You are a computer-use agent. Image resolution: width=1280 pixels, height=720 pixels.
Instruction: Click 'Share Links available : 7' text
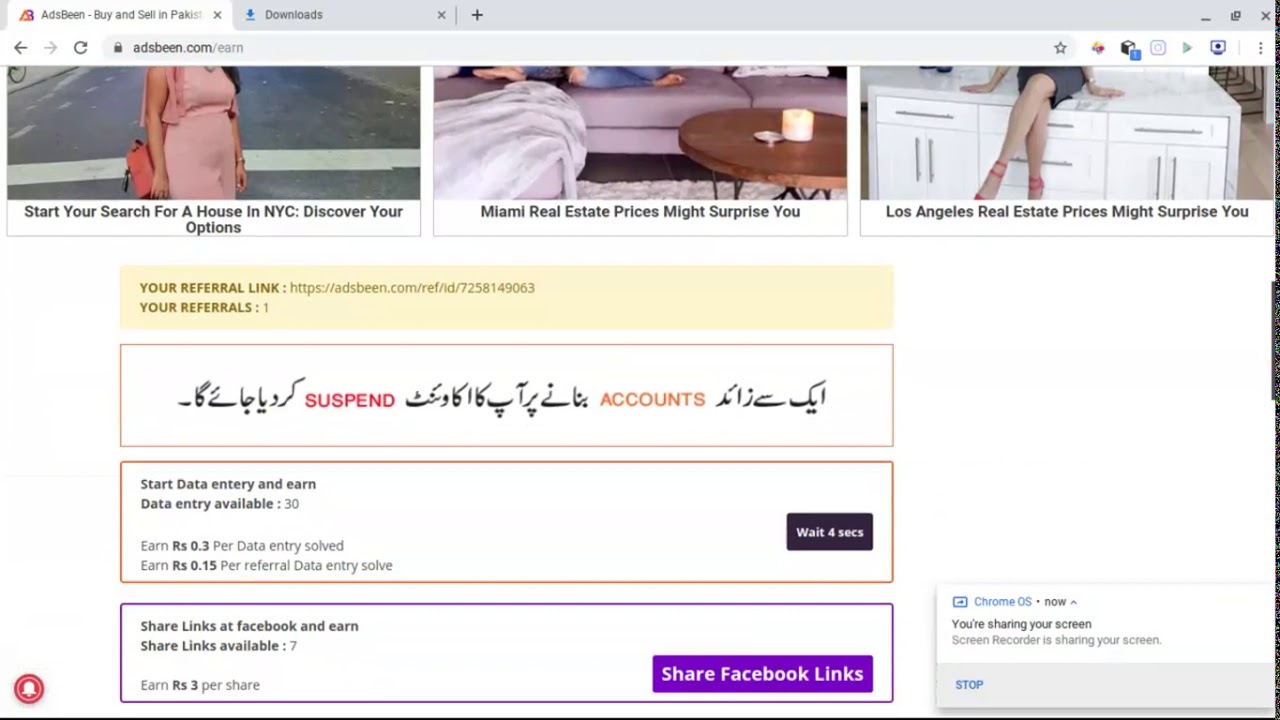219,646
